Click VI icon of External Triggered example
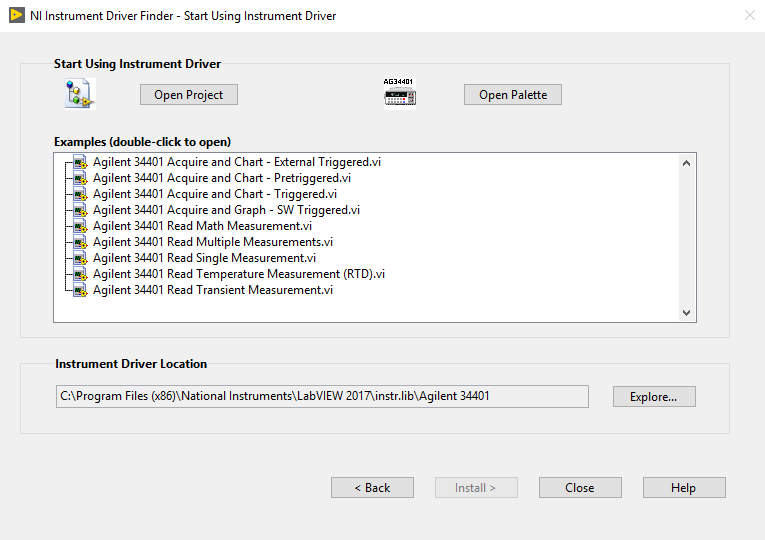Image resolution: width=765 pixels, height=540 pixels. coord(81,162)
